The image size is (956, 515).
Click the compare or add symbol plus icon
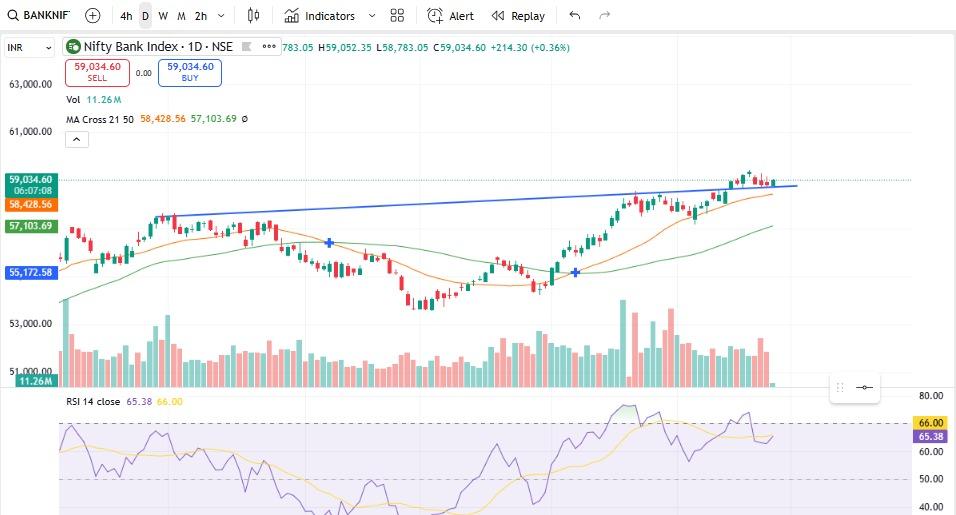(x=93, y=16)
